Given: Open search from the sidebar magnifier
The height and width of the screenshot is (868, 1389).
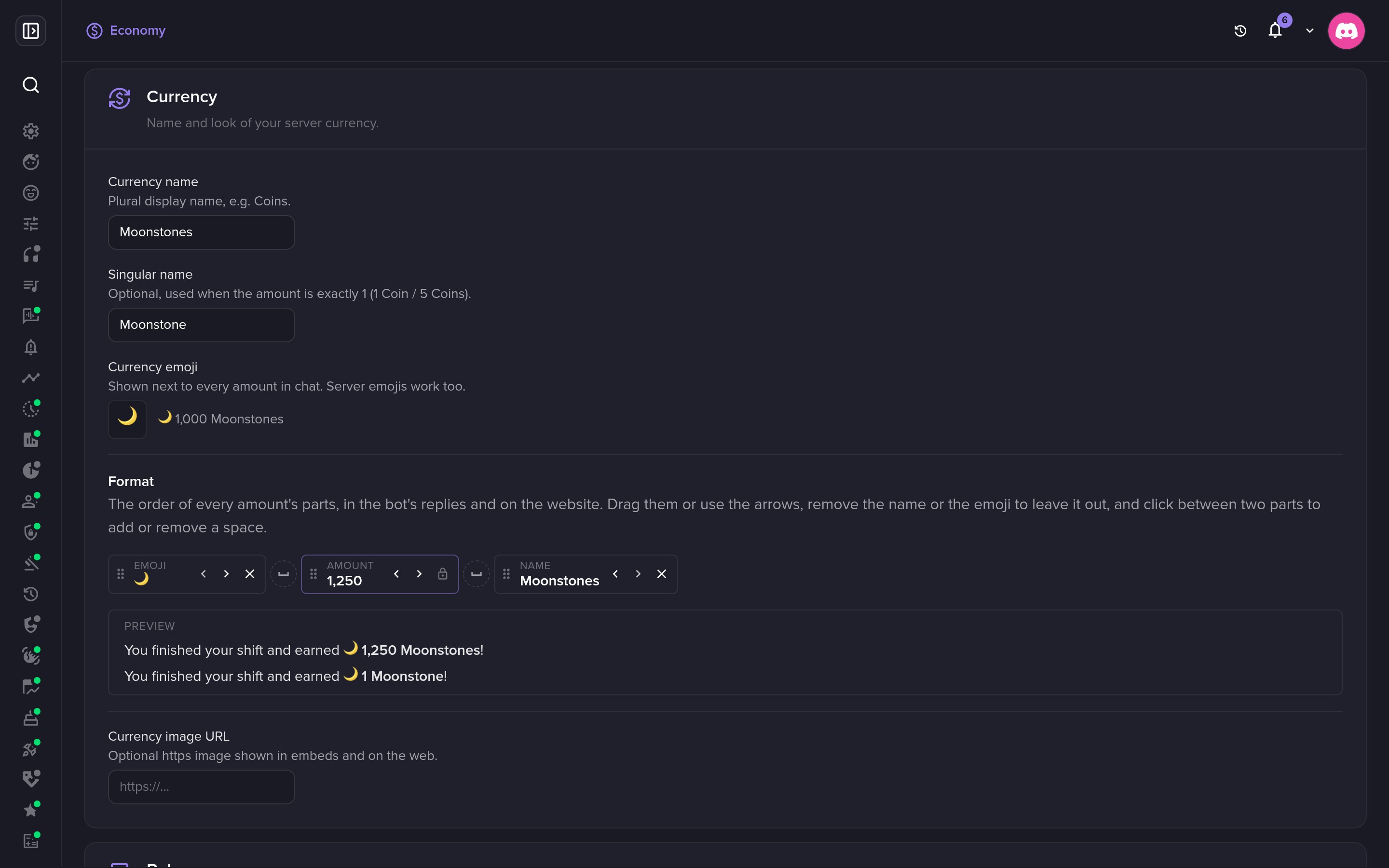Looking at the screenshot, I should pyautogui.click(x=30, y=85).
